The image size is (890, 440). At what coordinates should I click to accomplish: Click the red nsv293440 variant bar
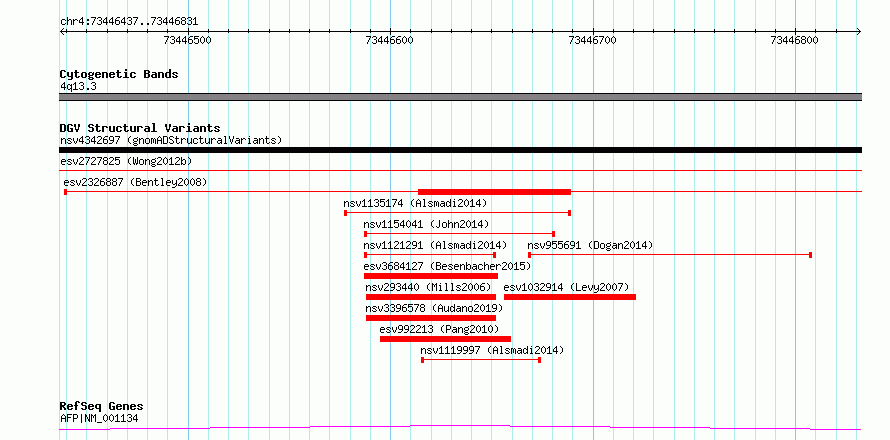click(x=431, y=297)
